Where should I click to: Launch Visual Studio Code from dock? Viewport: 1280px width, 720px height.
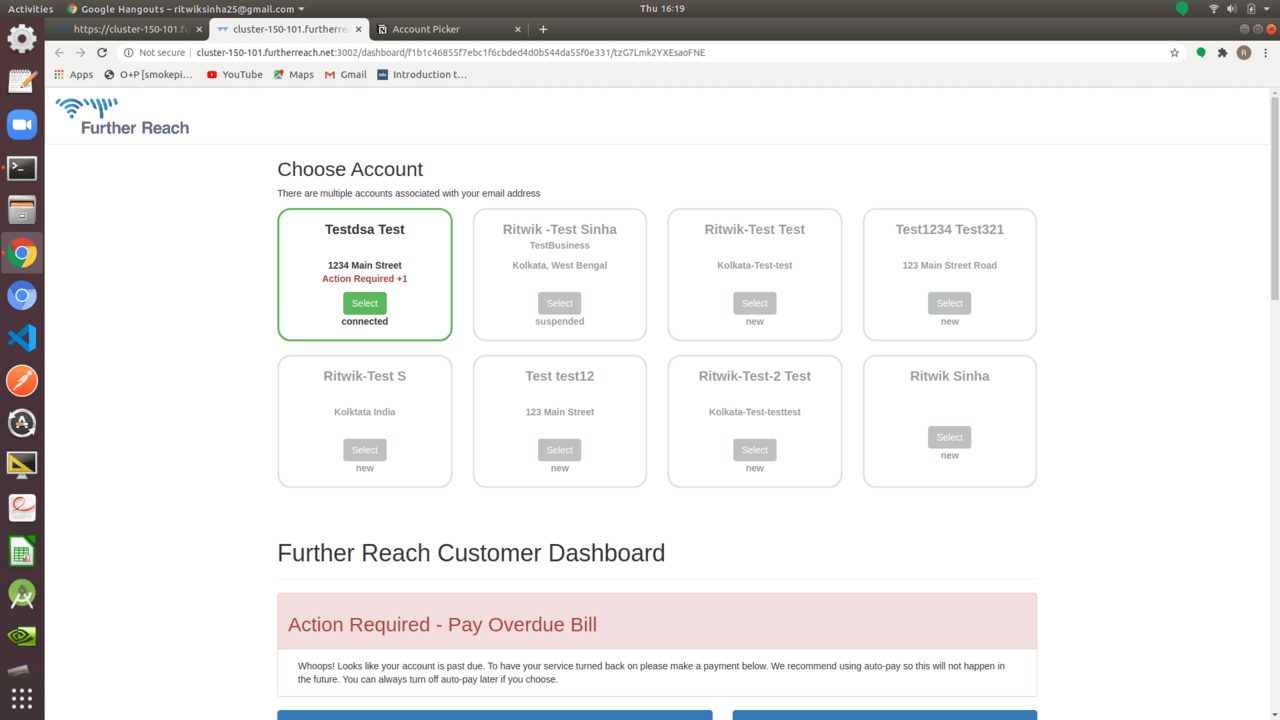[x=22, y=338]
